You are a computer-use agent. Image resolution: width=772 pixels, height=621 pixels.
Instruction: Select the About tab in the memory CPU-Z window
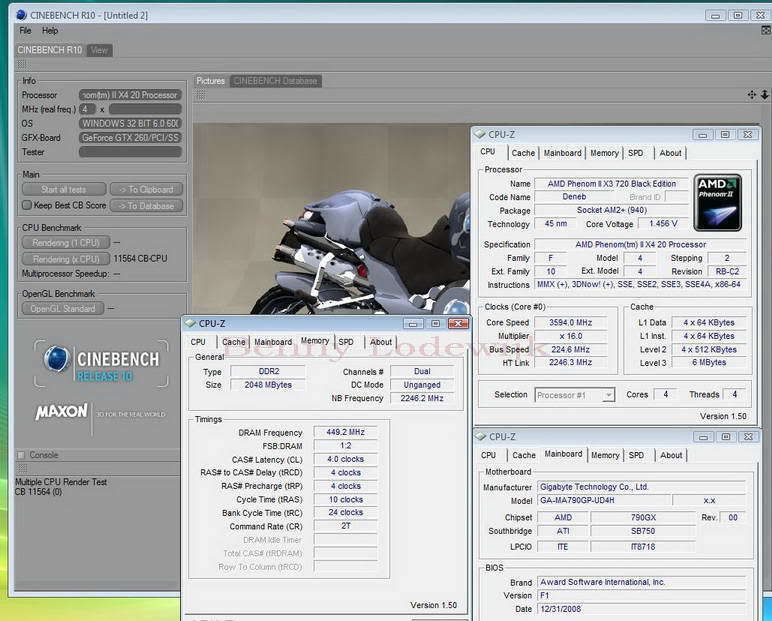click(x=381, y=342)
